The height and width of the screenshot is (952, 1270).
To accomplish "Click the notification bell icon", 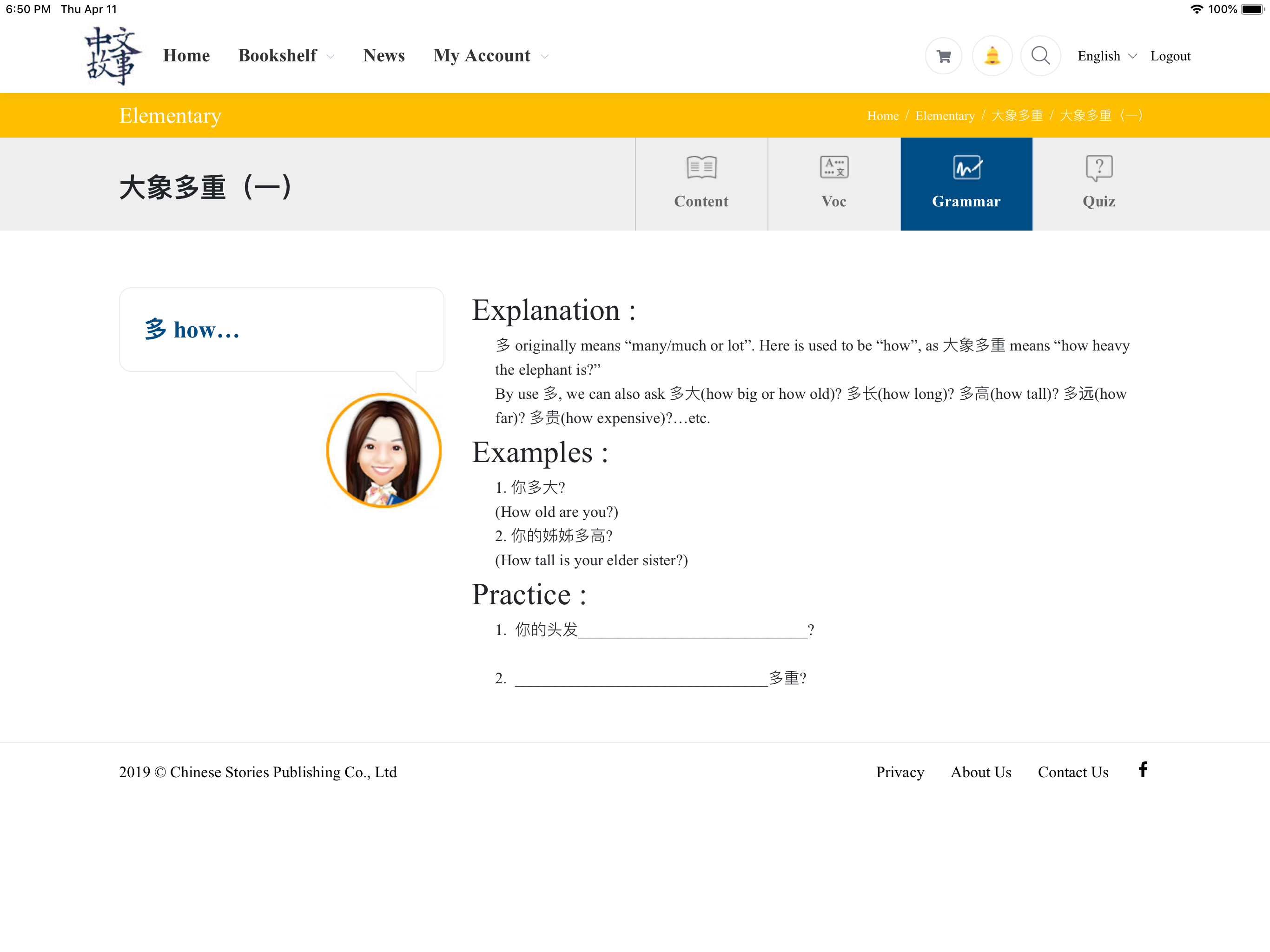I will [x=992, y=56].
